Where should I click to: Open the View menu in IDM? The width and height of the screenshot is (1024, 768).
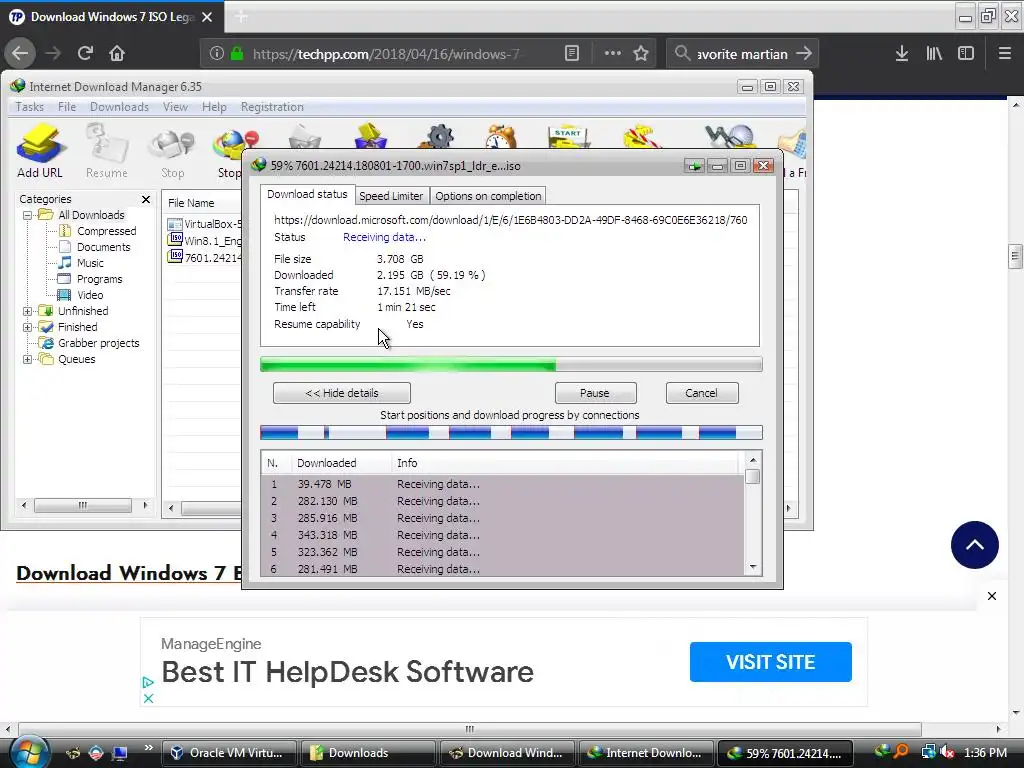click(175, 107)
